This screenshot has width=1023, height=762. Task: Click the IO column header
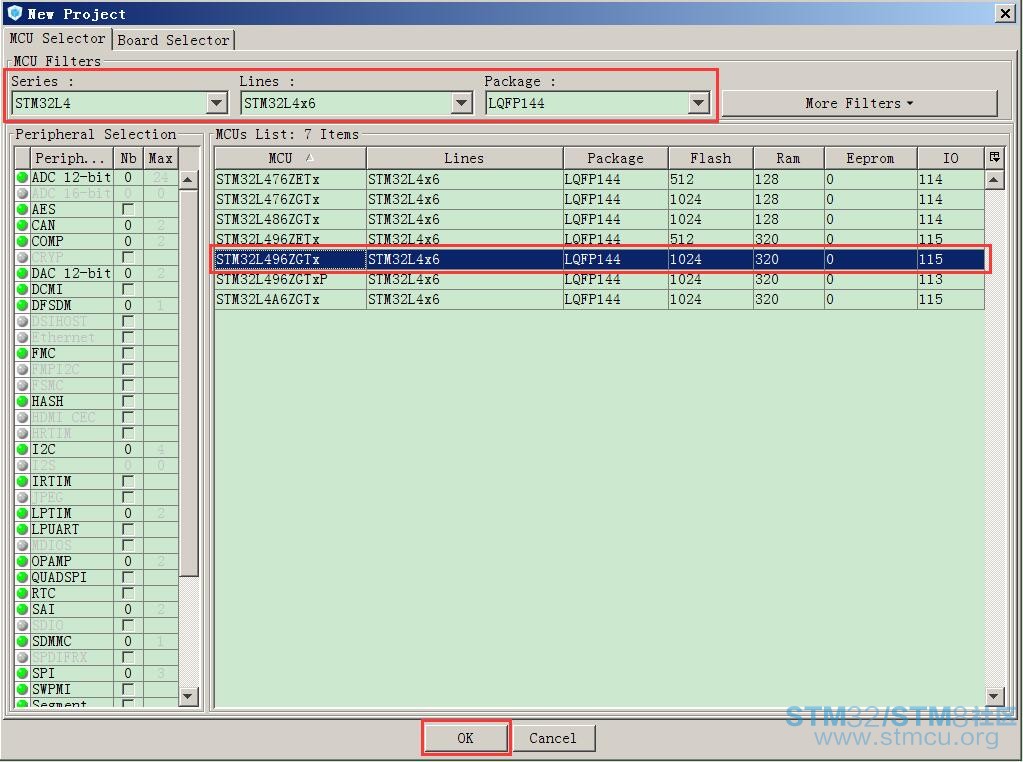(x=951, y=158)
